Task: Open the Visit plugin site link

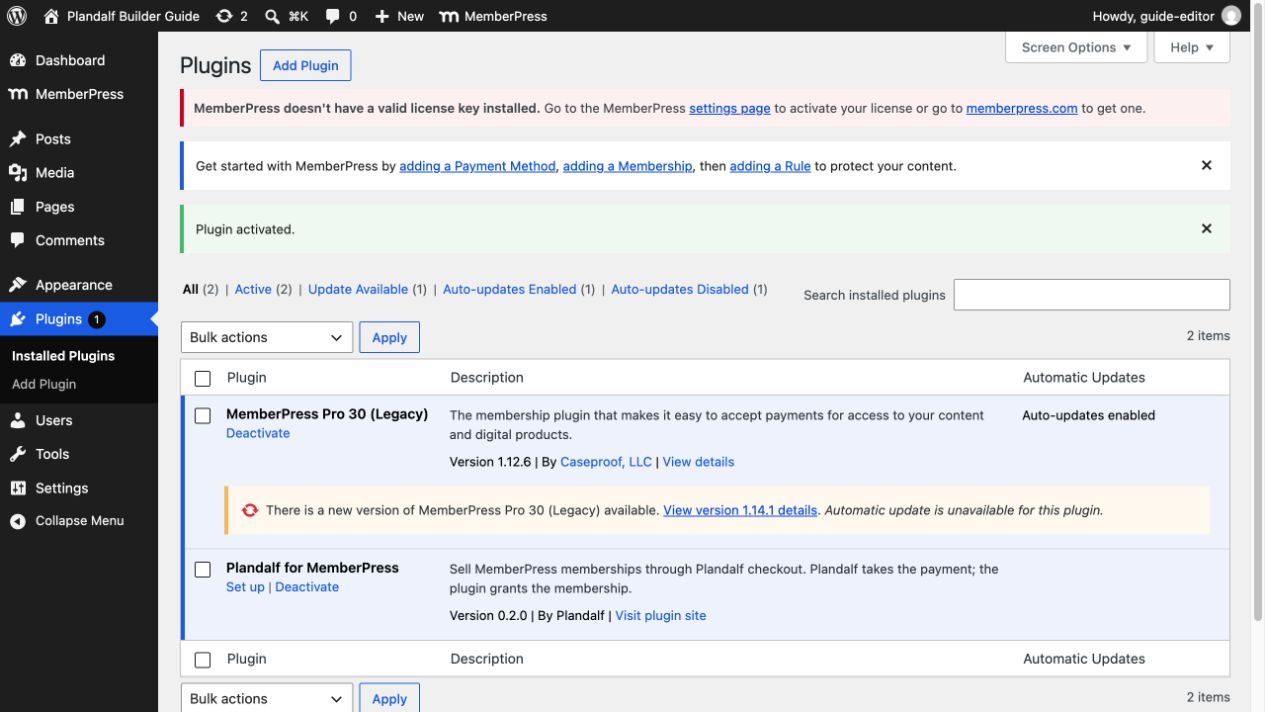Action: [x=660, y=616]
